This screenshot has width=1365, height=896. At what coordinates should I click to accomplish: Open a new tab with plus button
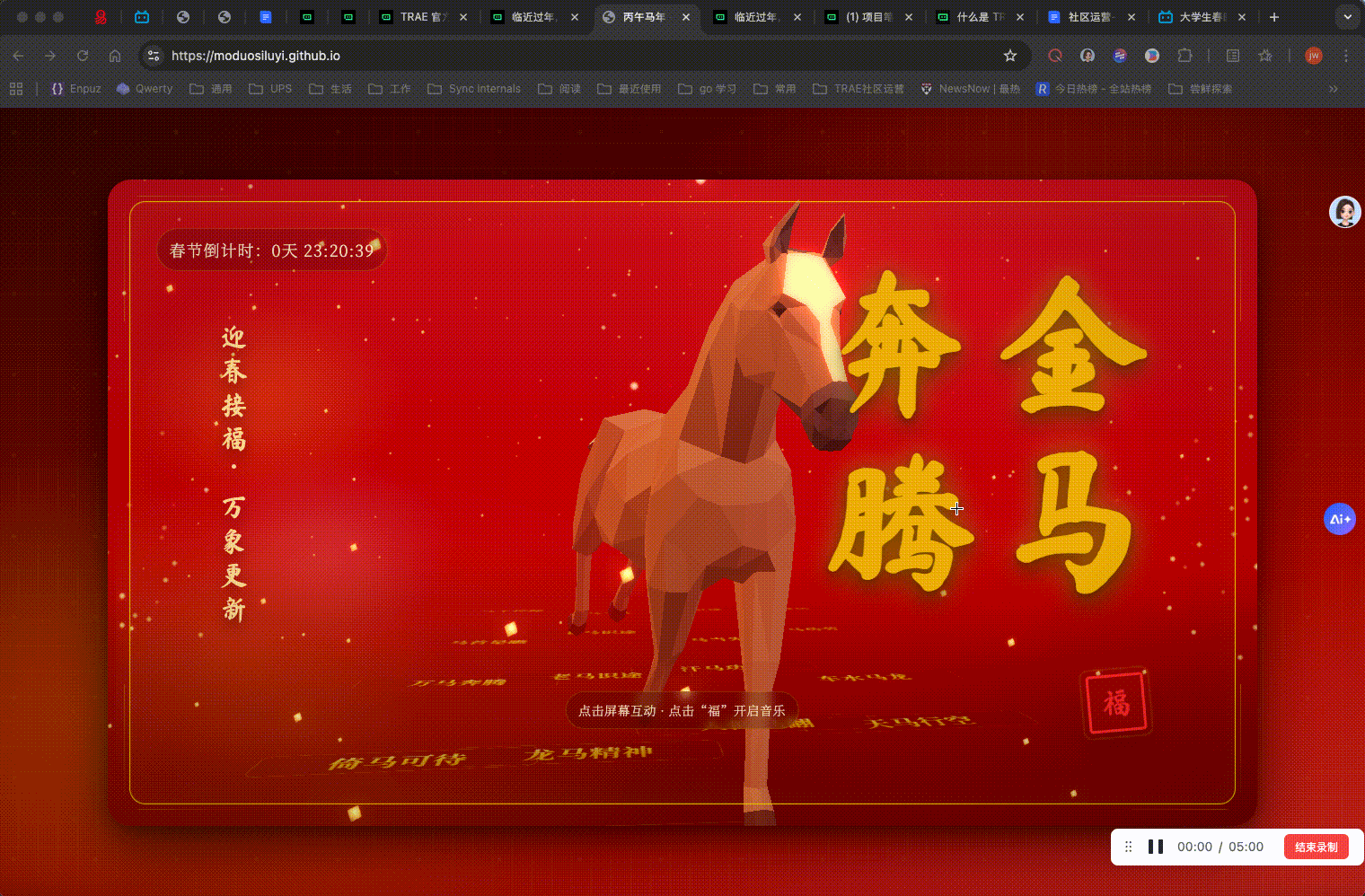(x=1274, y=17)
